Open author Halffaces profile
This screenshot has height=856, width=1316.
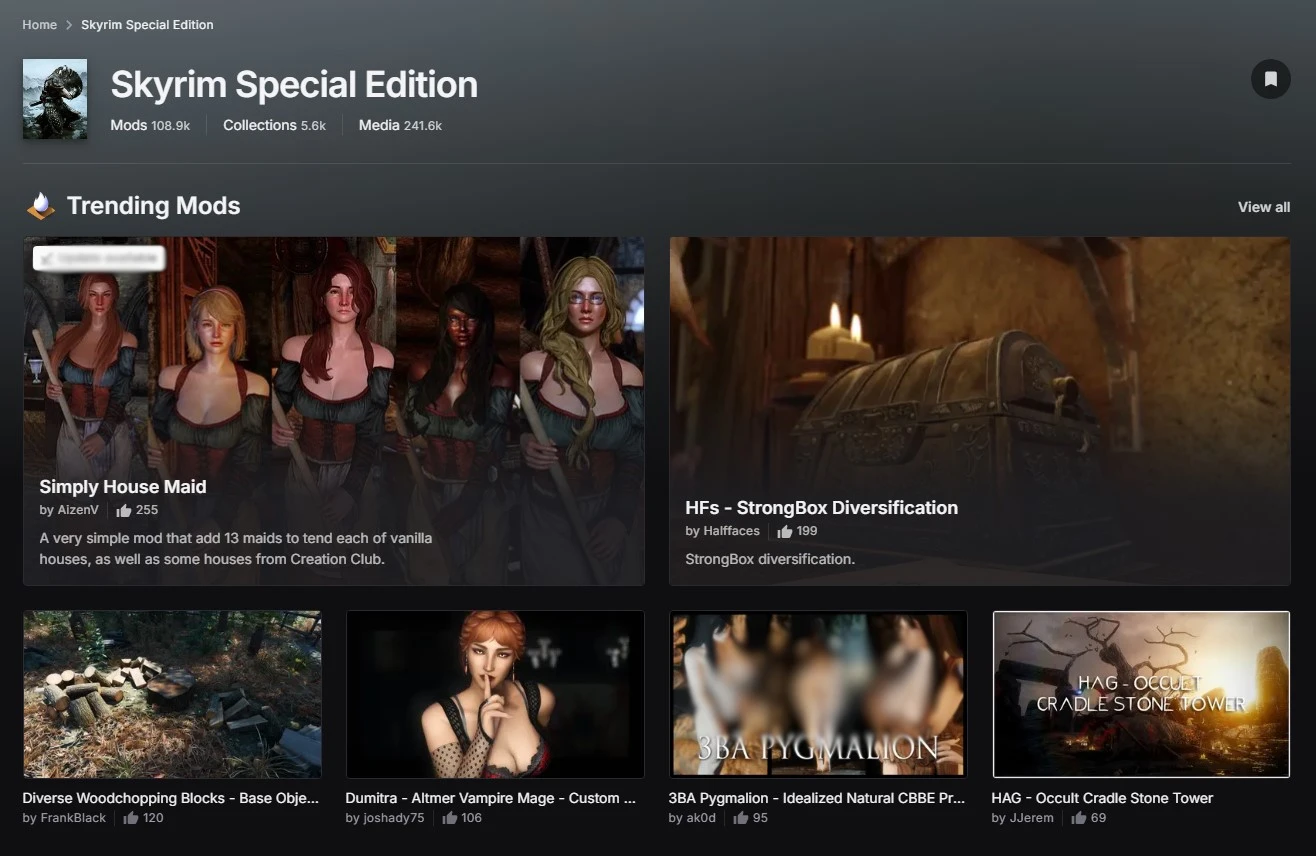tap(730, 531)
